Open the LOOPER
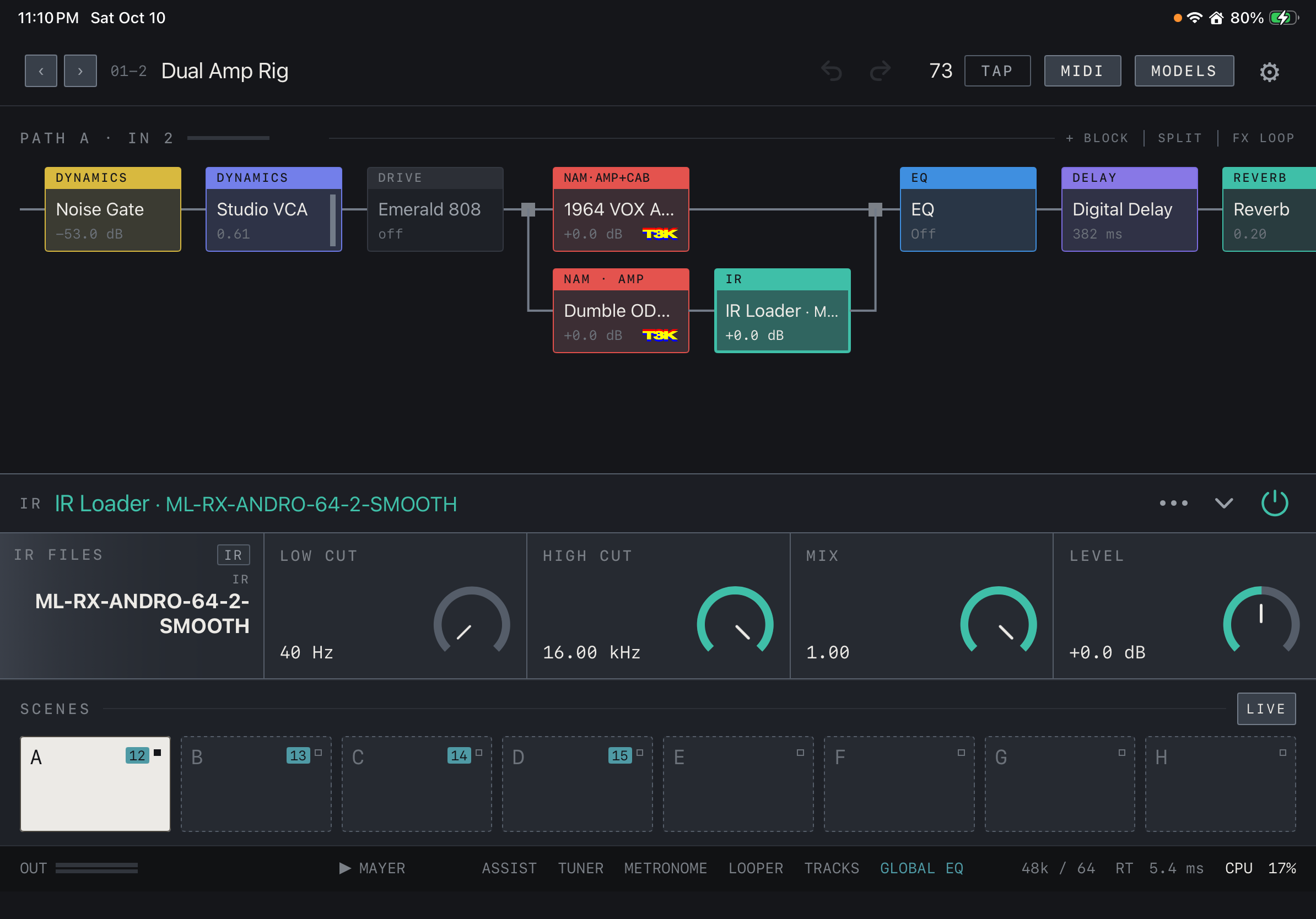 [756, 868]
